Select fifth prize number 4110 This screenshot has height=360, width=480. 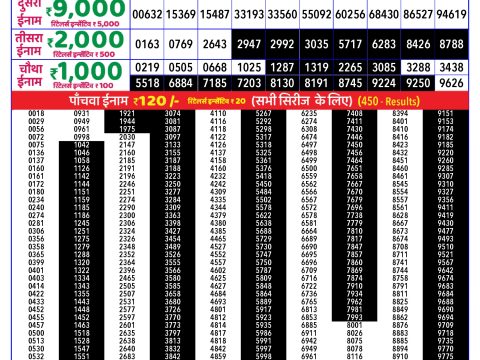218,114
